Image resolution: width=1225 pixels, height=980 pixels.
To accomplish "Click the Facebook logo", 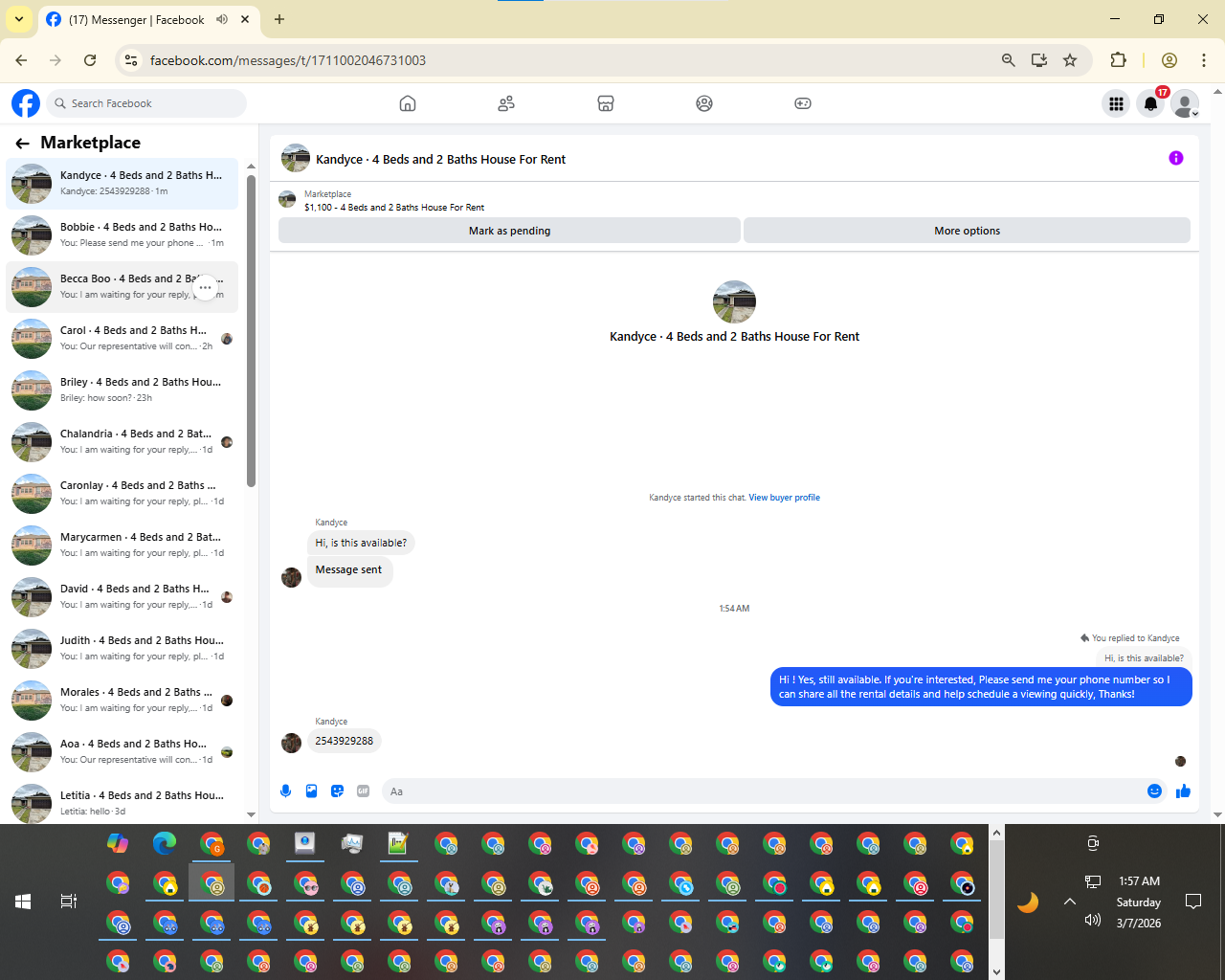I will (26, 103).
